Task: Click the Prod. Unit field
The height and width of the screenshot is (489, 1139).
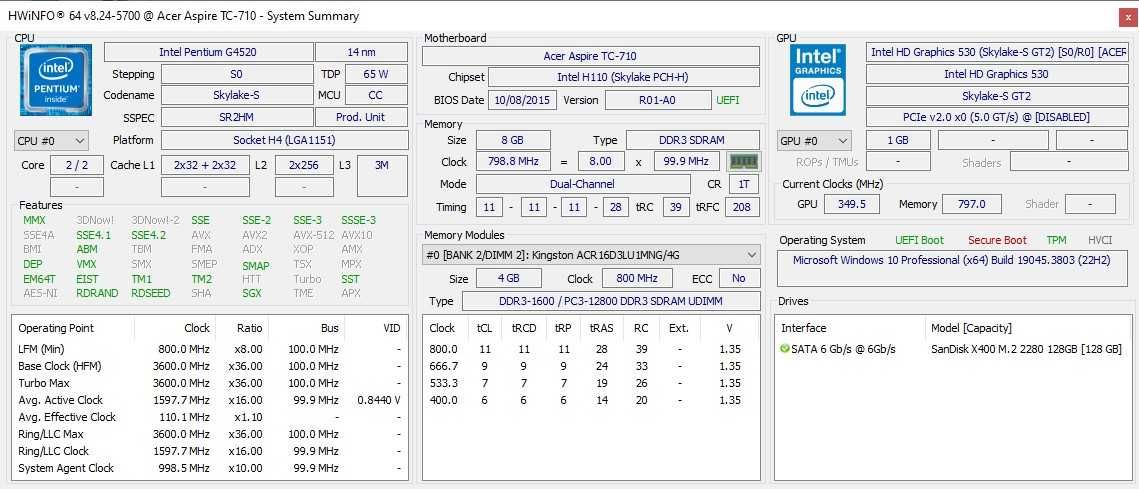Action: coord(361,117)
